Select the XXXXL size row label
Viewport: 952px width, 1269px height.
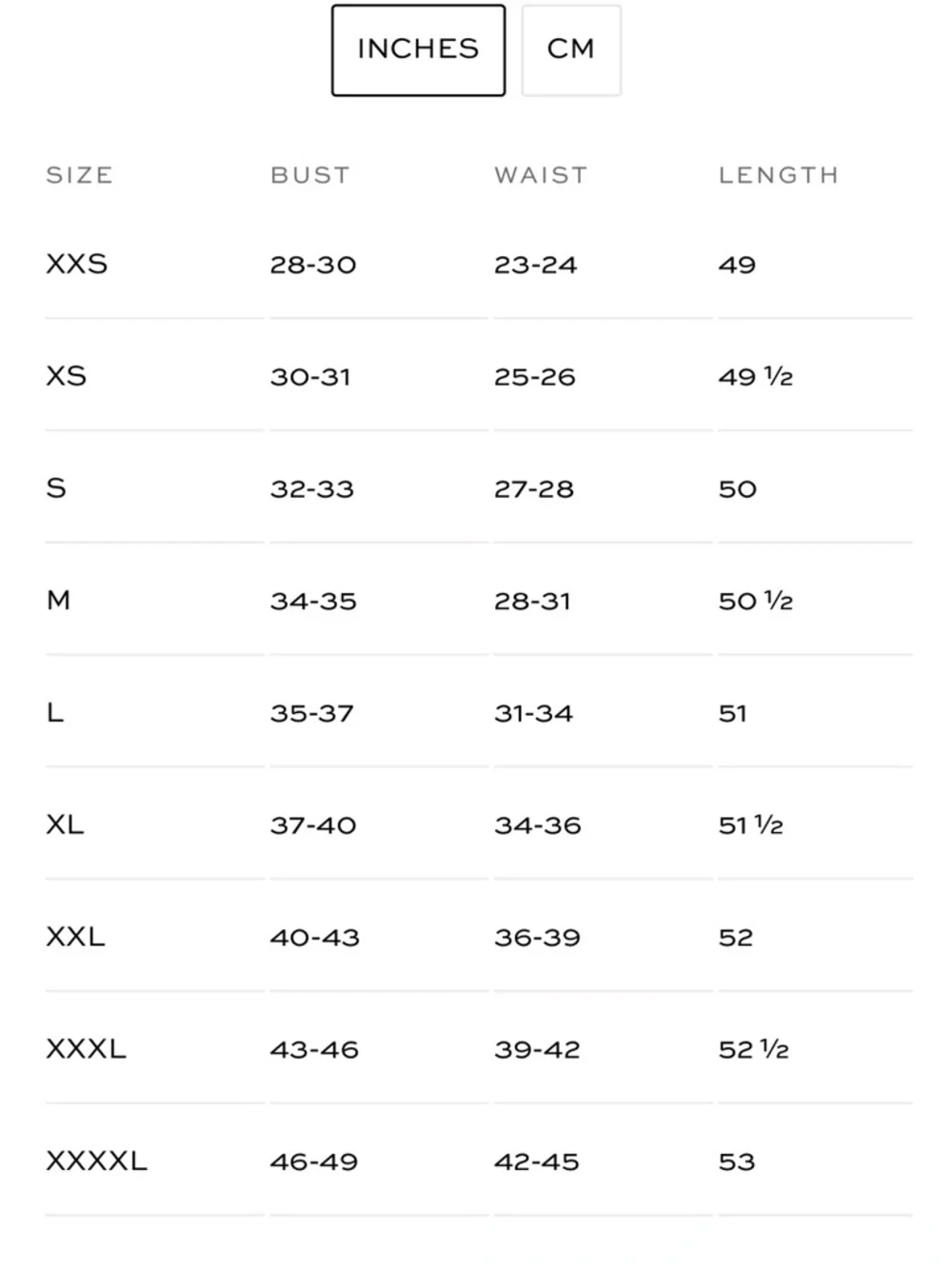[x=96, y=1161]
